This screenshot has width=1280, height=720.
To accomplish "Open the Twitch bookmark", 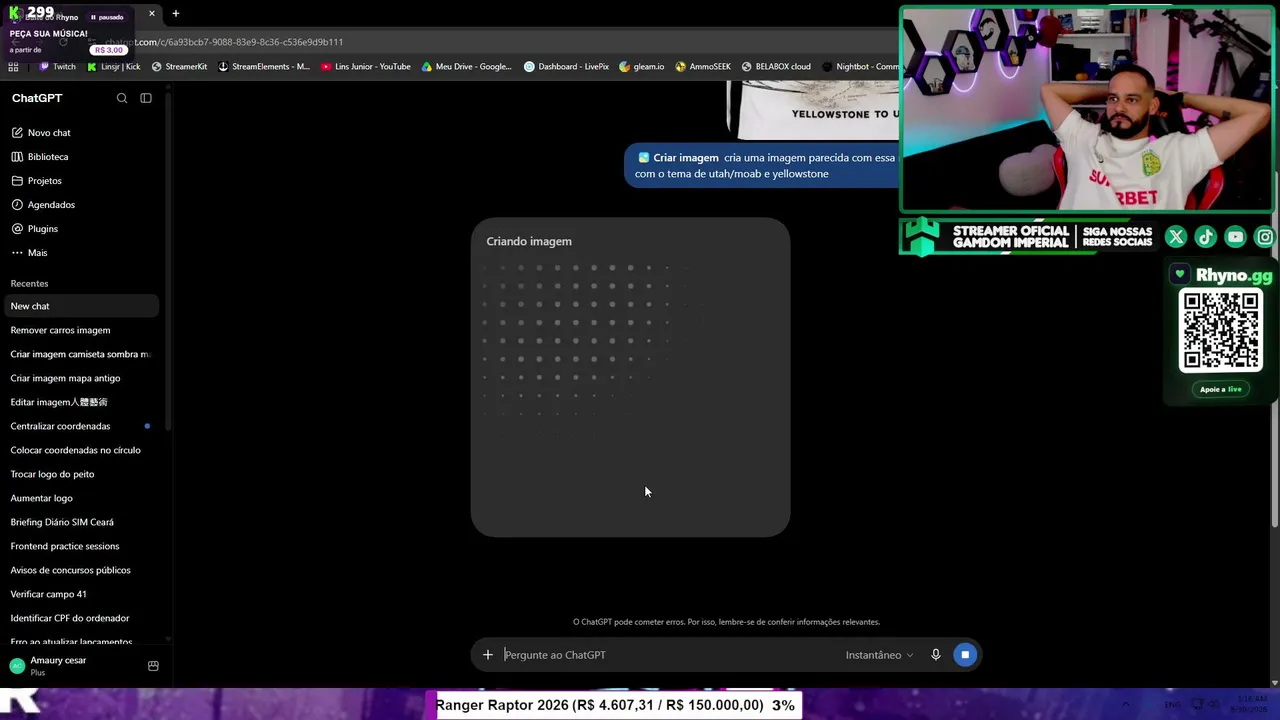I will 57,67.
